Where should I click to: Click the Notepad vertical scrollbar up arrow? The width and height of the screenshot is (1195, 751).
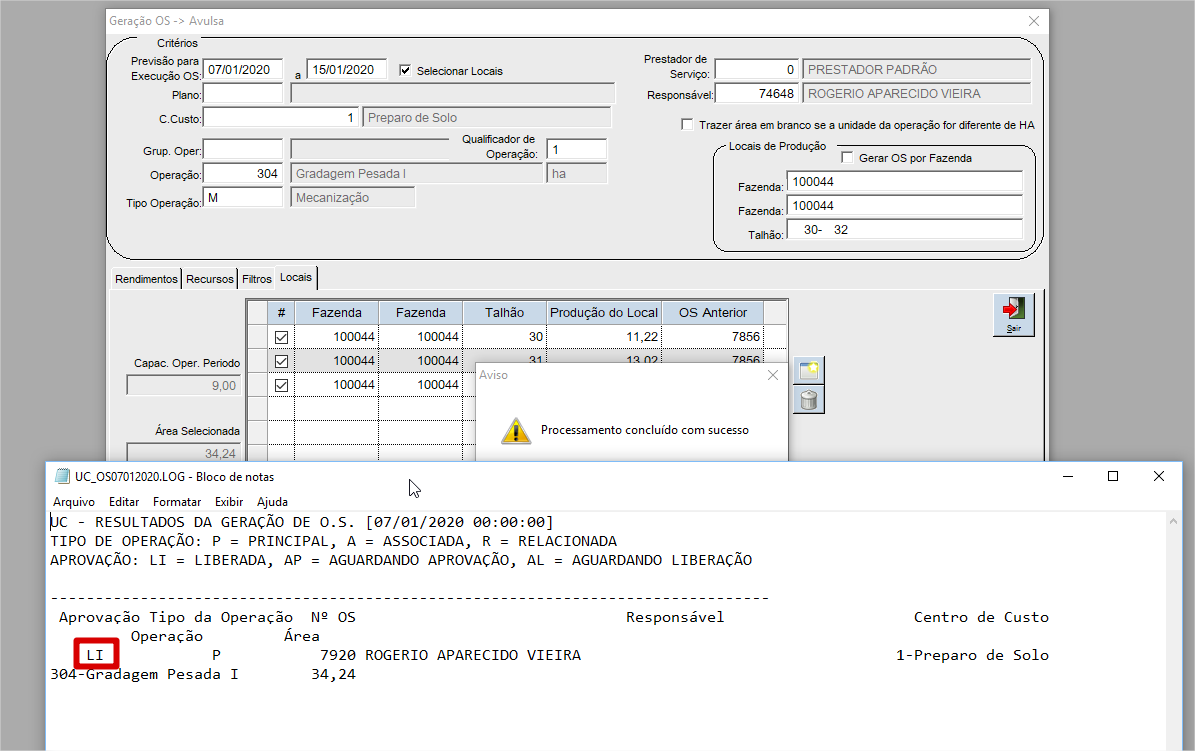(1173, 522)
